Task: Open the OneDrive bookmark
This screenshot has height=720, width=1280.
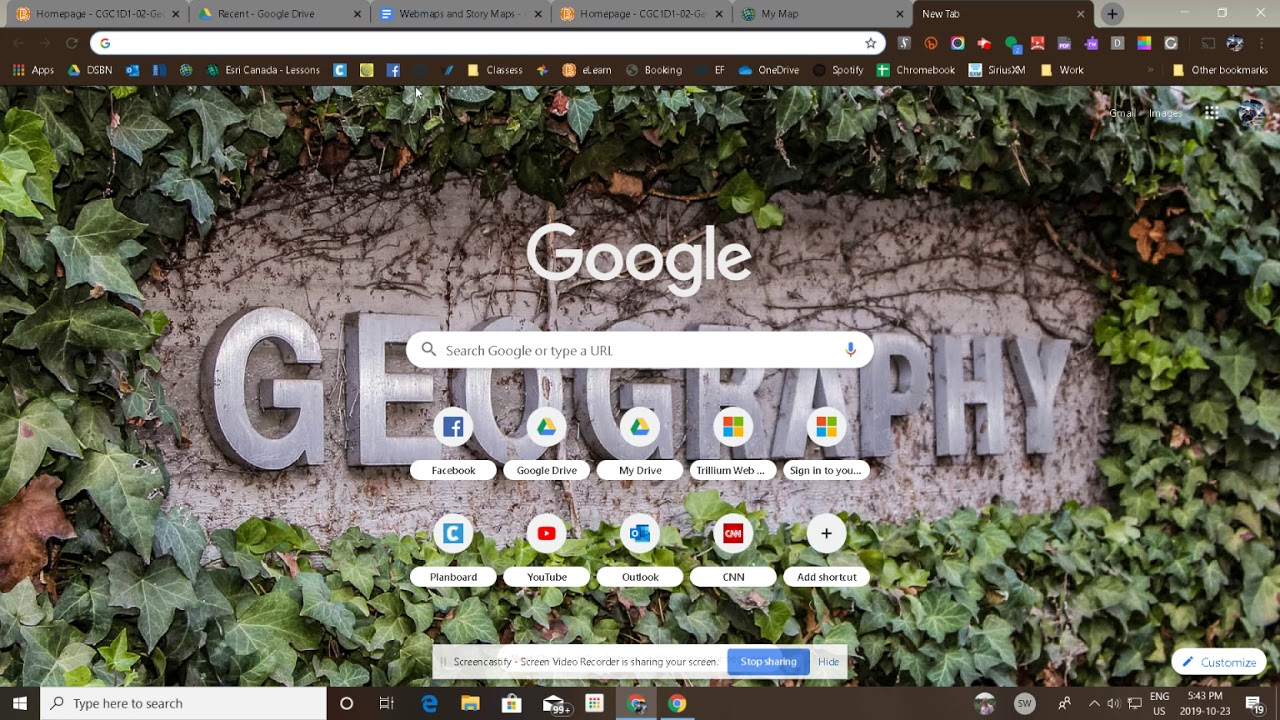Action: 768,70
